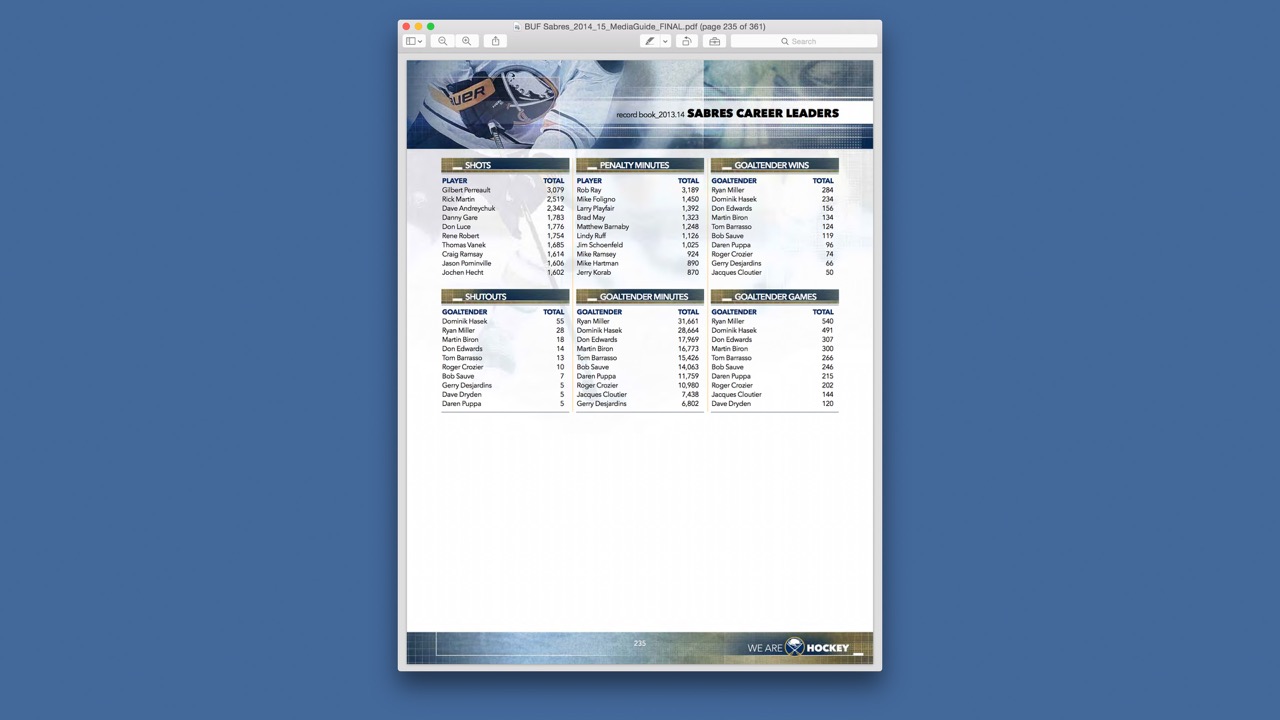The width and height of the screenshot is (1280, 720).
Task: Click Mike Foligno in Penalty Minutes
Action: click(x=596, y=199)
